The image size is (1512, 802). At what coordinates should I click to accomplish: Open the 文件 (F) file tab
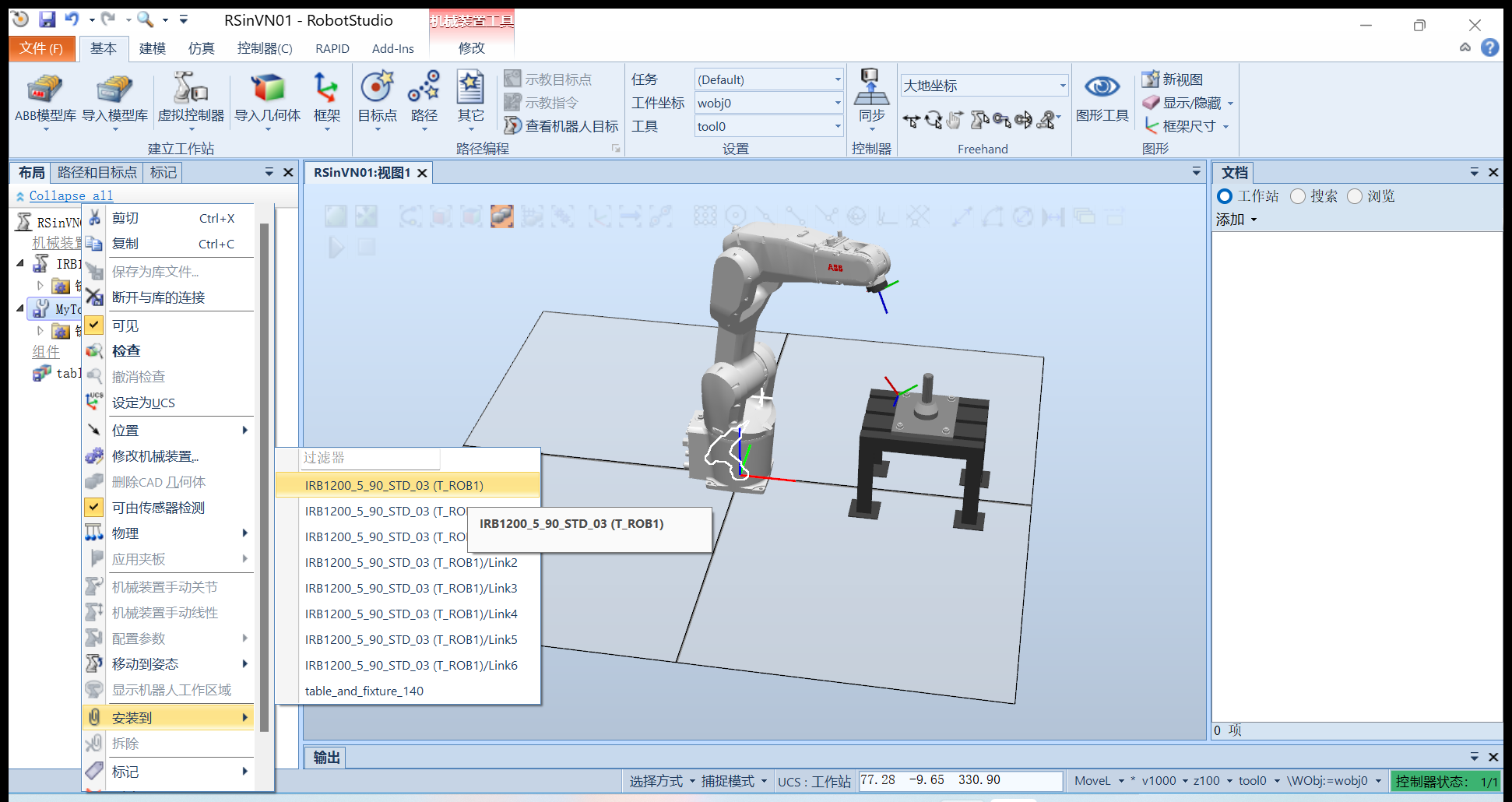tap(42, 48)
